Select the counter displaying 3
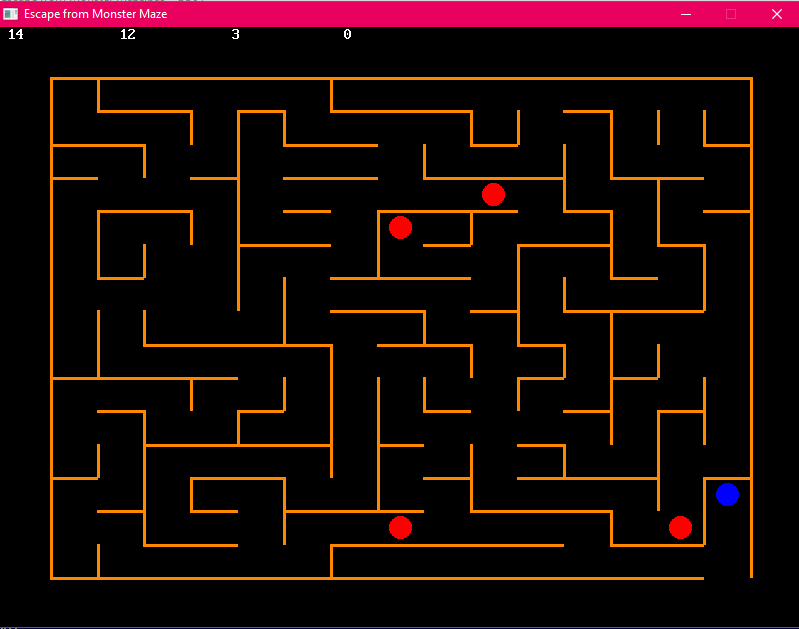This screenshot has height=629, width=799. [x=236, y=35]
